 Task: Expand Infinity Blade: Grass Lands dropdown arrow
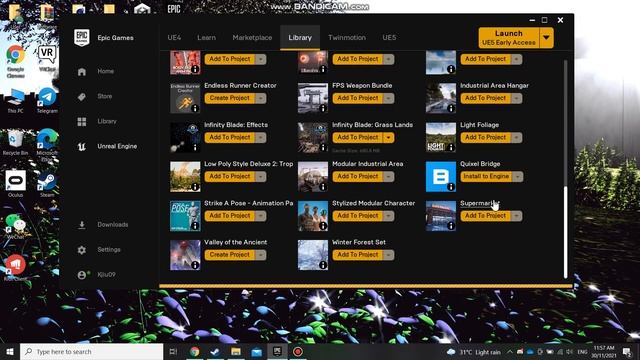[x=389, y=137]
